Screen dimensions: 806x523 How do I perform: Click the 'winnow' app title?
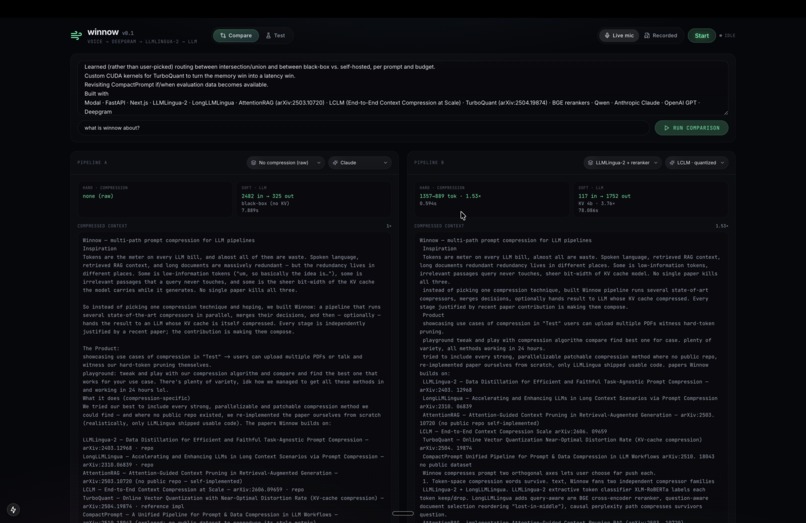click(x=103, y=32)
